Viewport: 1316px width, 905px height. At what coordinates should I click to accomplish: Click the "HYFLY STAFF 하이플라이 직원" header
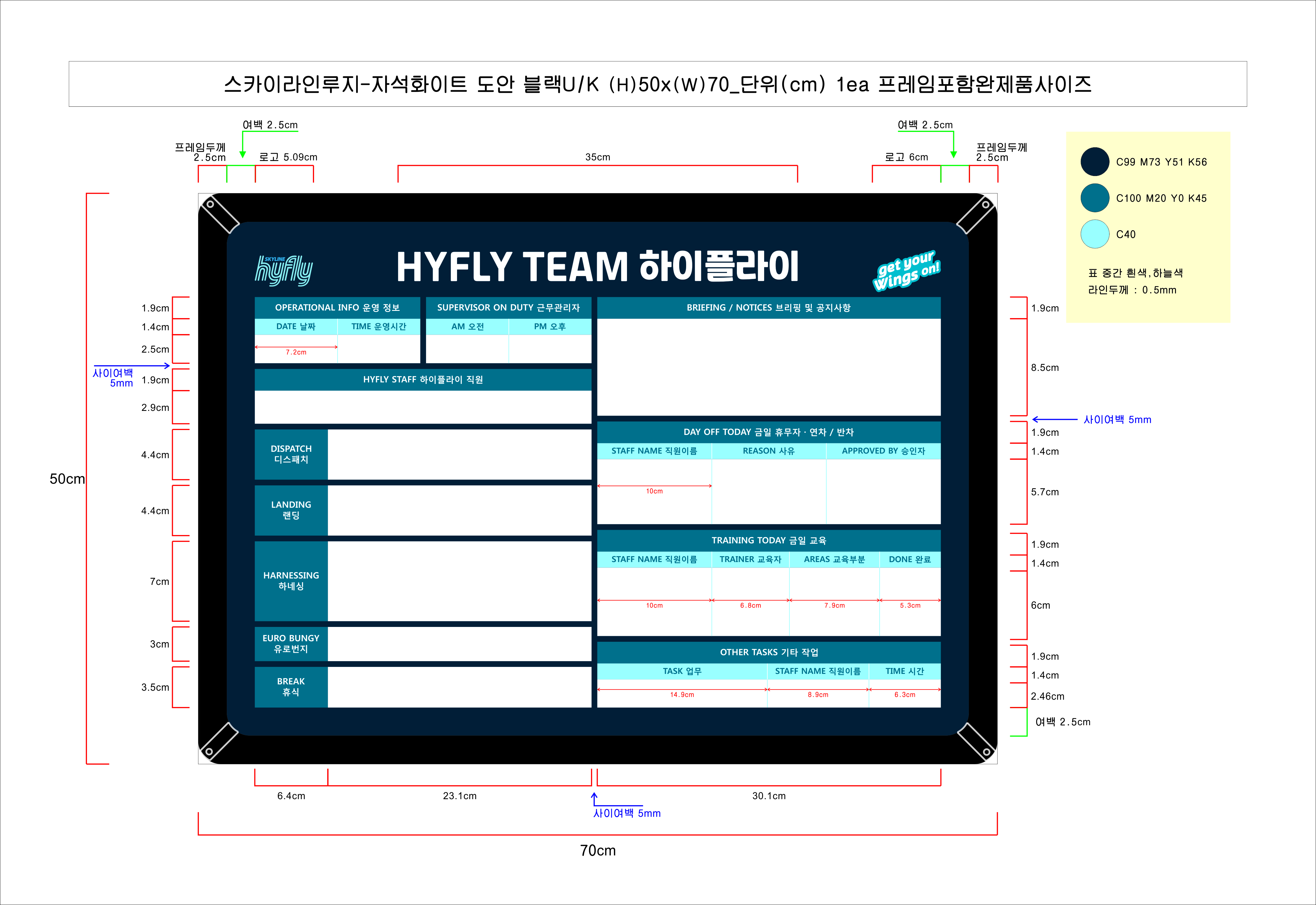point(423,380)
